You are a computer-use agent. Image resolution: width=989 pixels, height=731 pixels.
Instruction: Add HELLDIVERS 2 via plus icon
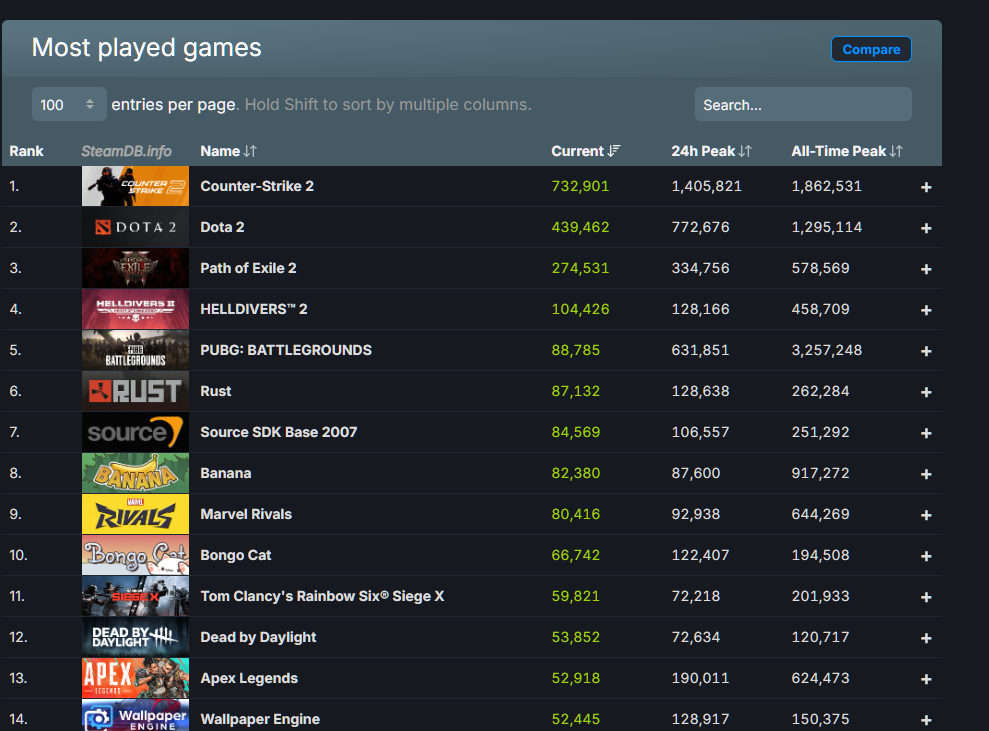[926, 310]
